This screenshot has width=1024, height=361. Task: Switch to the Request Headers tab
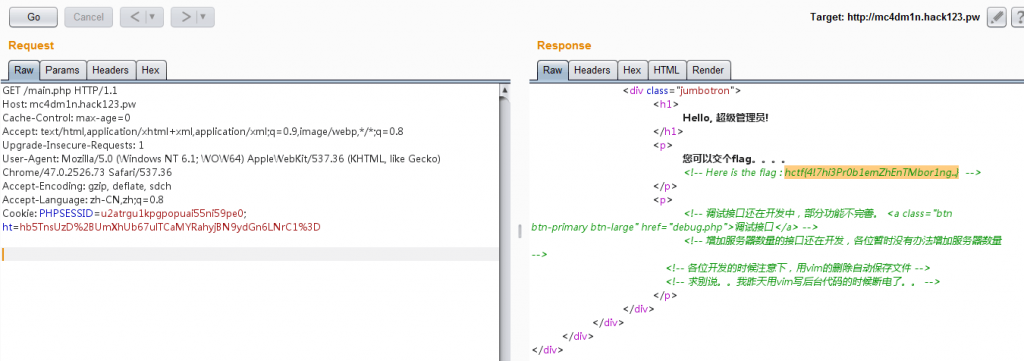coord(110,70)
